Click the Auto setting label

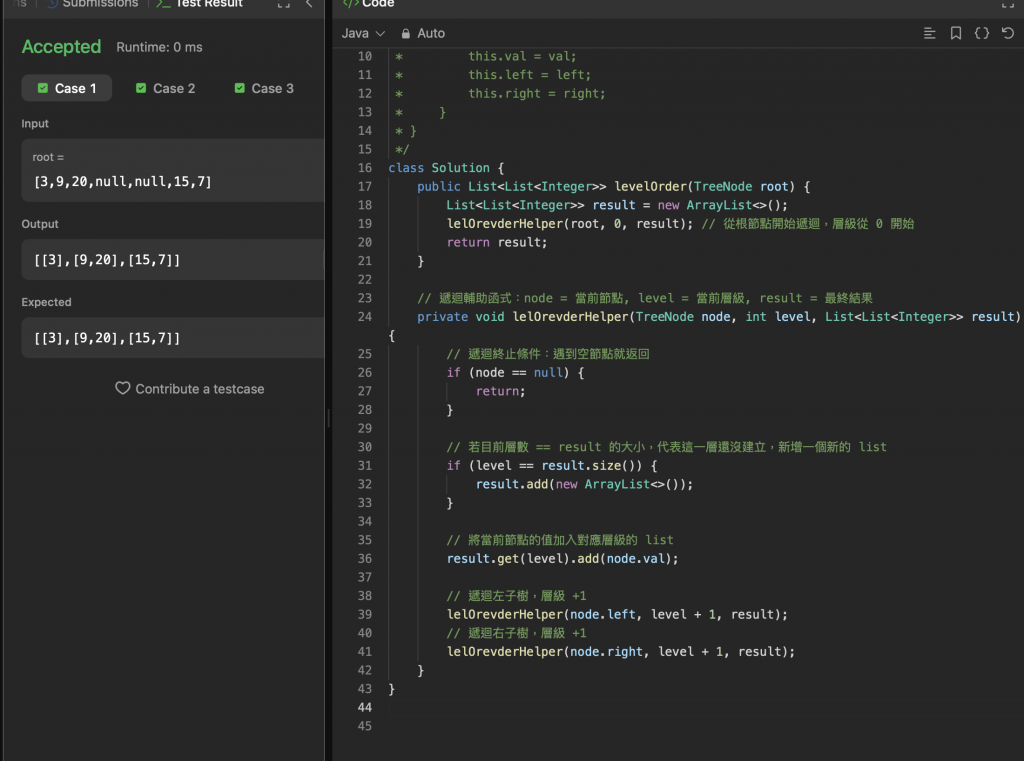(431, 33)
